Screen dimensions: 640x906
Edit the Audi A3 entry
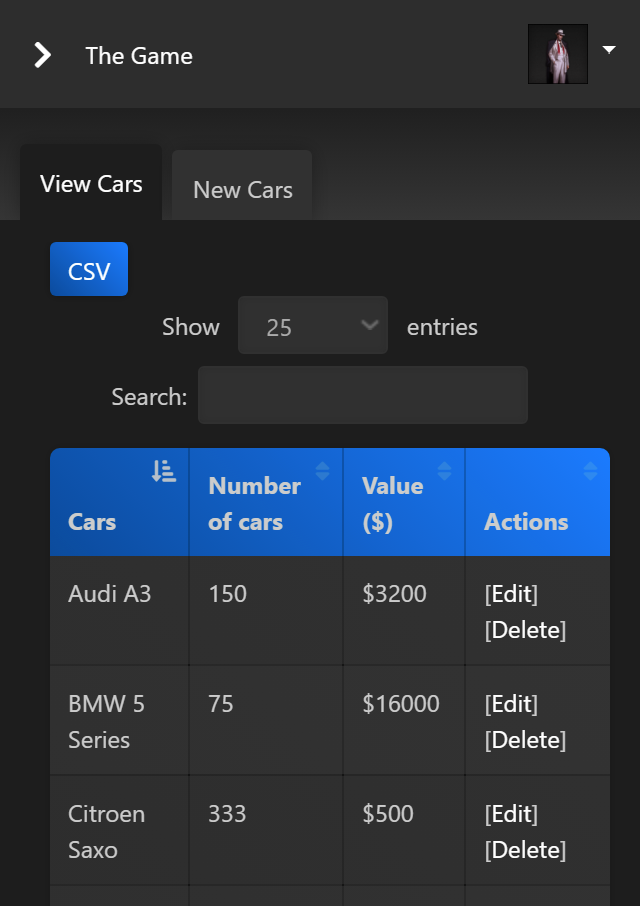coord(511,594)
